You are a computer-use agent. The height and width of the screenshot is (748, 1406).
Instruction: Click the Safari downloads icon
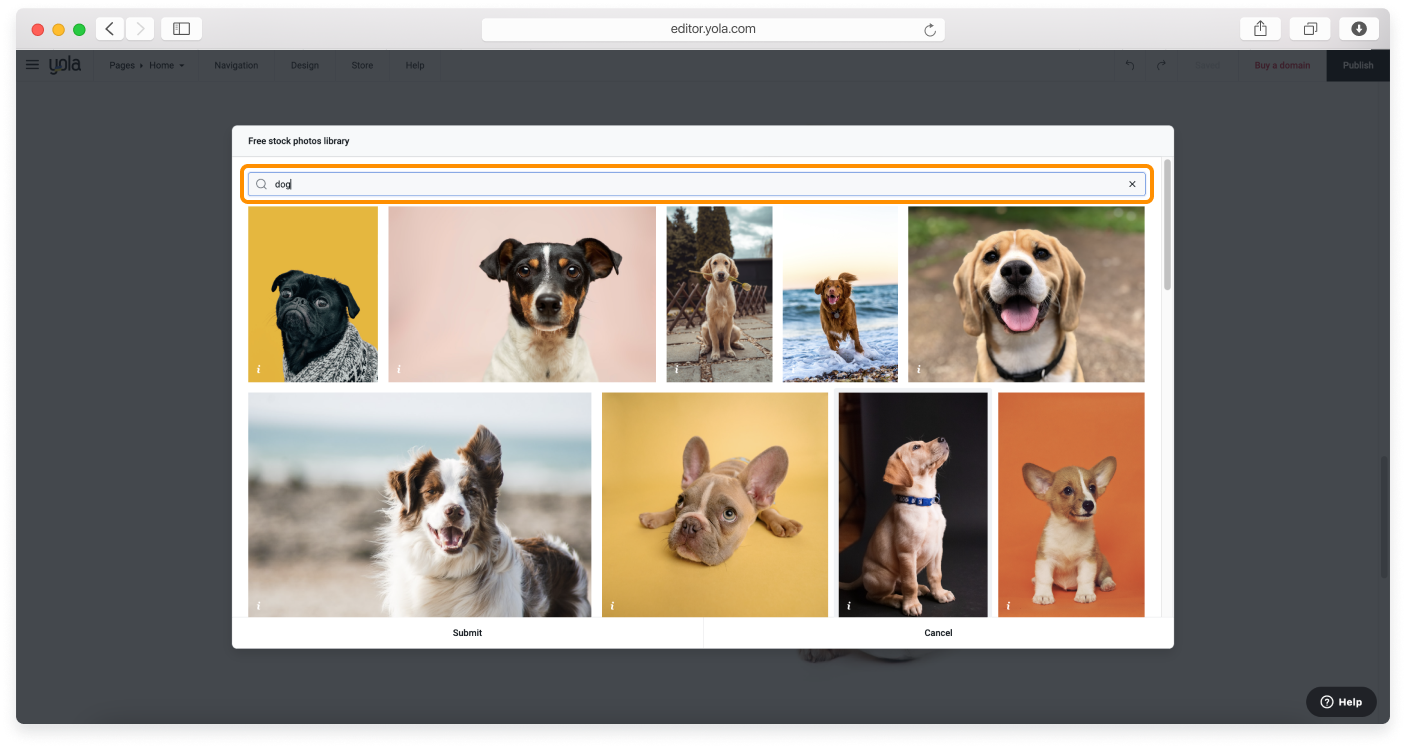(x=1359, y=28)
